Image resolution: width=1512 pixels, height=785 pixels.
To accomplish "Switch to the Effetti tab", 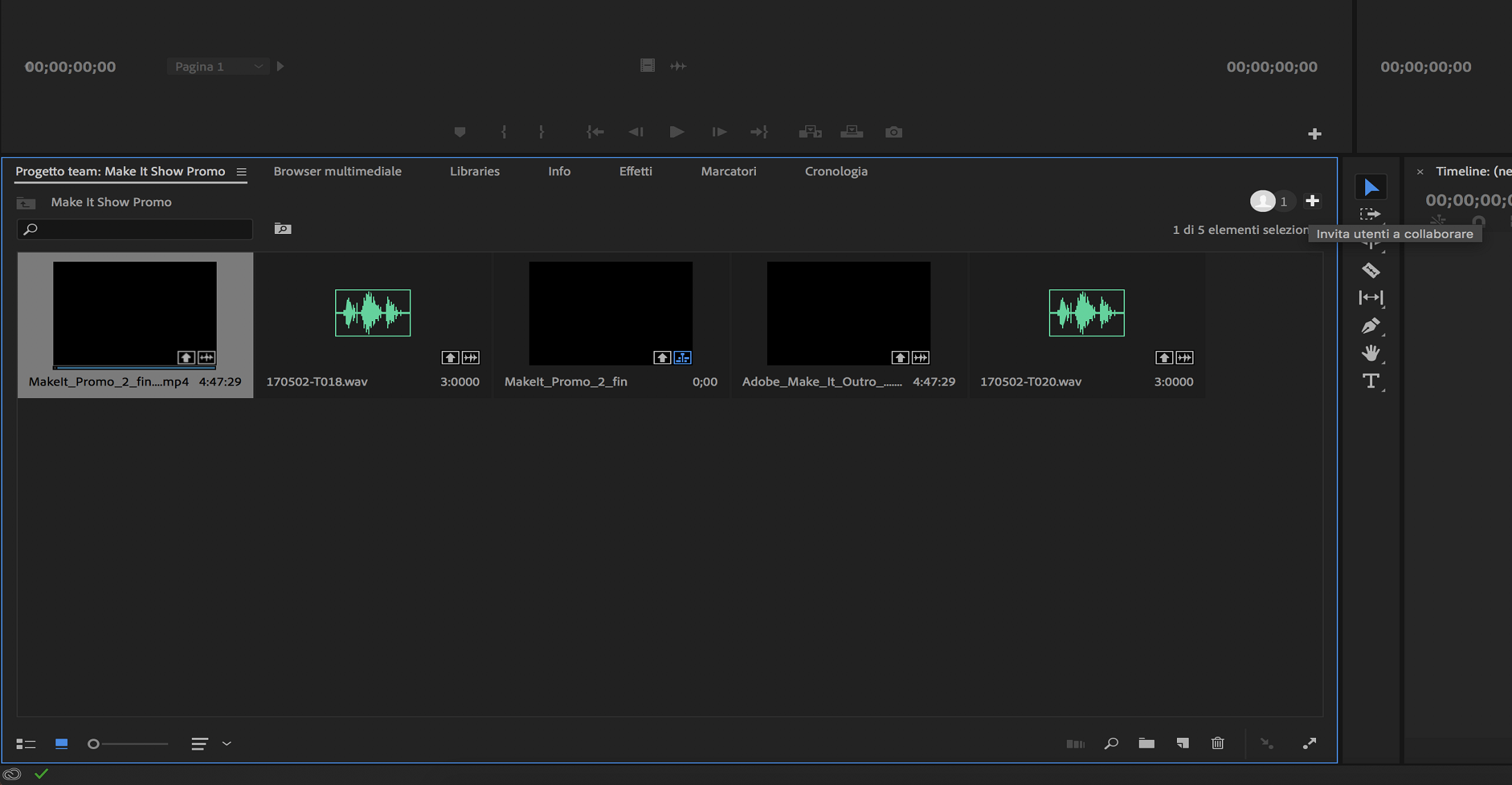I will coord(635,171).
